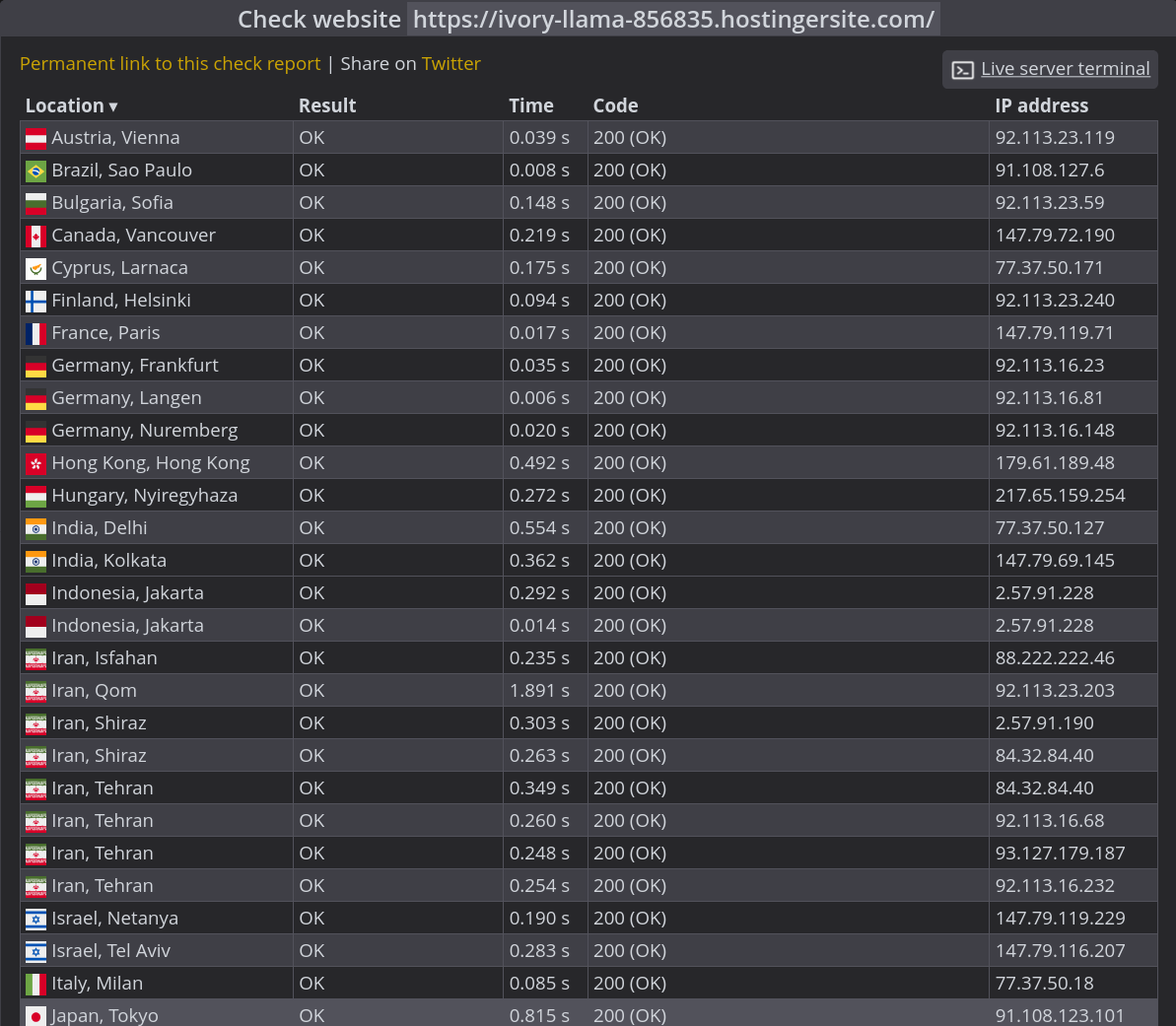Click IP address 91.108.123.101
This screenshot has height=1026, width=1176.
tap(1060, 1015)
